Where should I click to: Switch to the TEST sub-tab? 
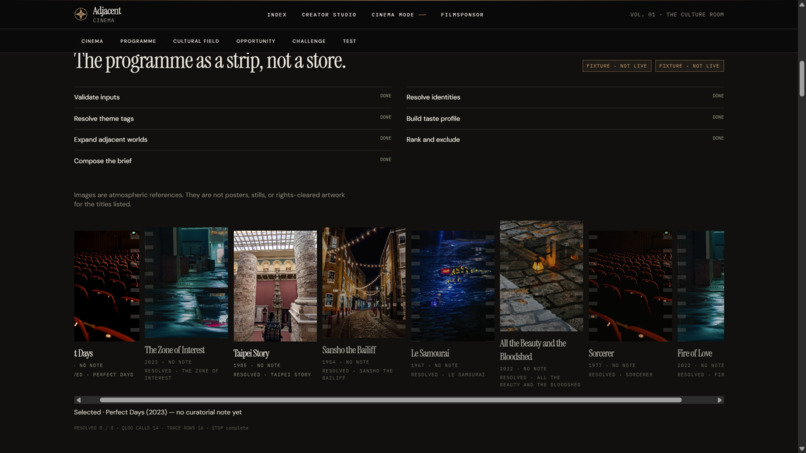[x=350, y=41]
